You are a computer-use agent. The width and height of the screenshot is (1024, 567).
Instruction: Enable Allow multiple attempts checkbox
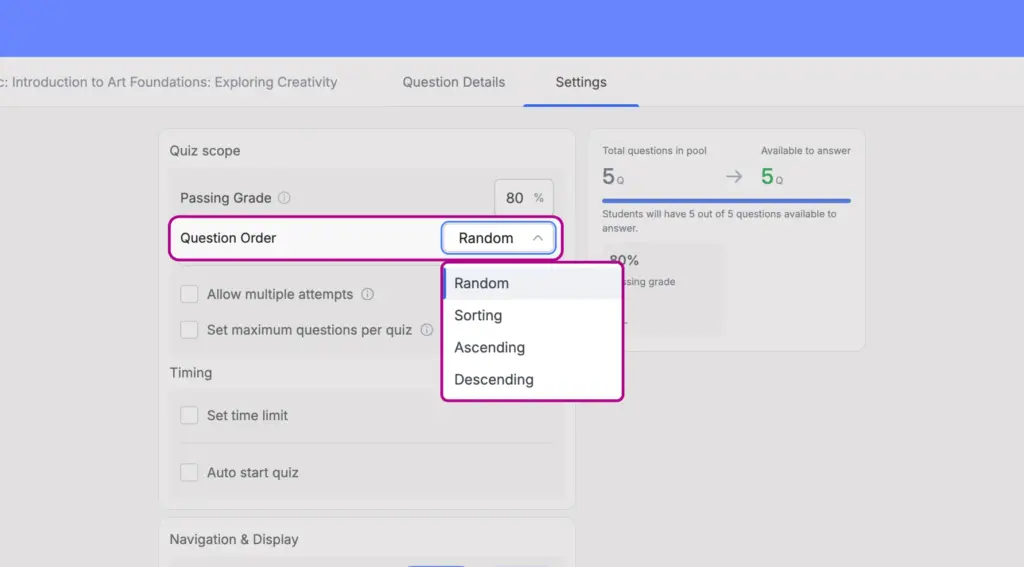click(189, 294)
